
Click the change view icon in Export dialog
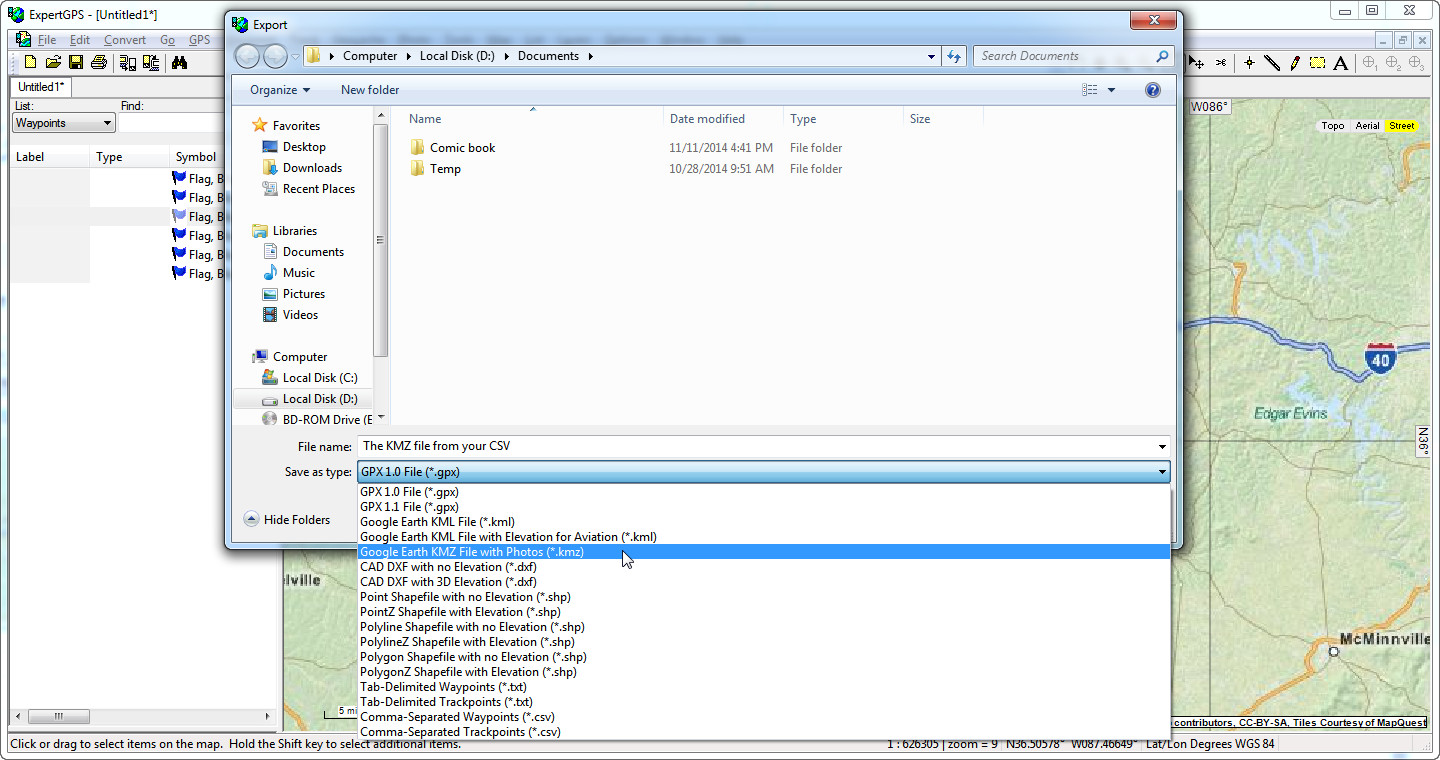pos(1090,90)
